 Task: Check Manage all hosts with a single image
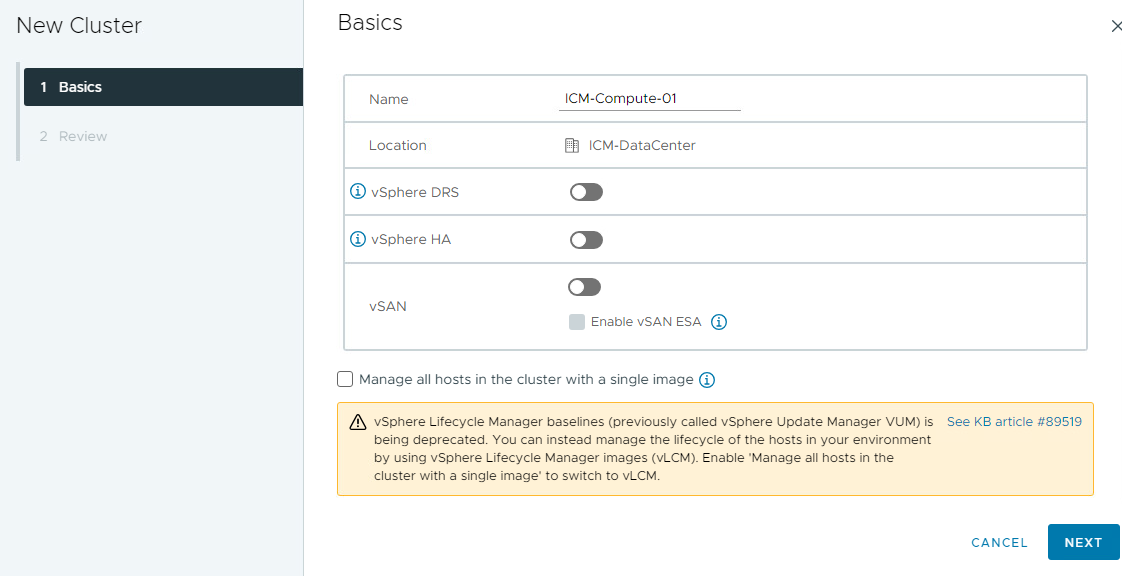point(345,379)
